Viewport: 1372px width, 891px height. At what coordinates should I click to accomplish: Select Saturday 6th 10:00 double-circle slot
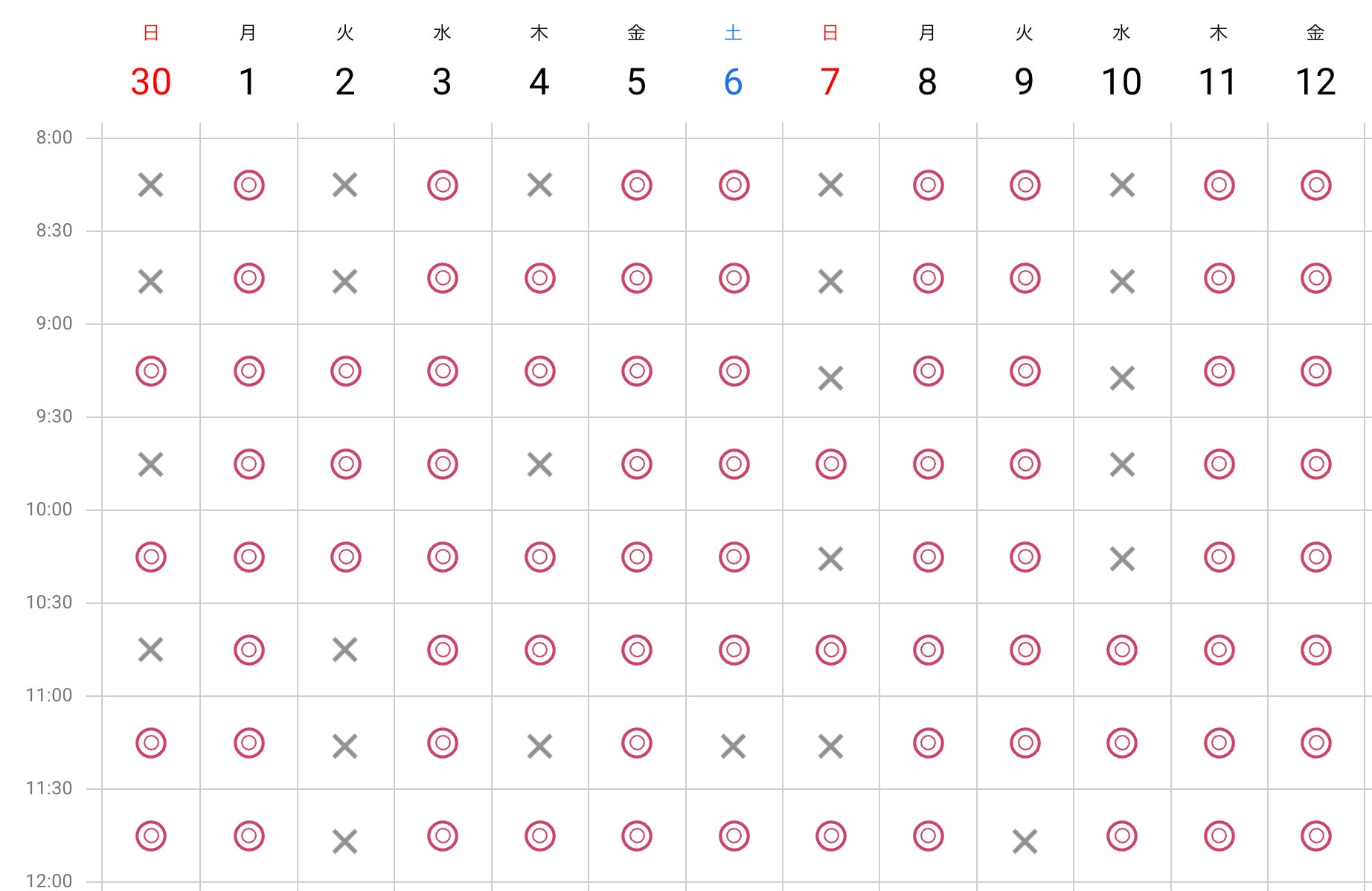(734, 557)
